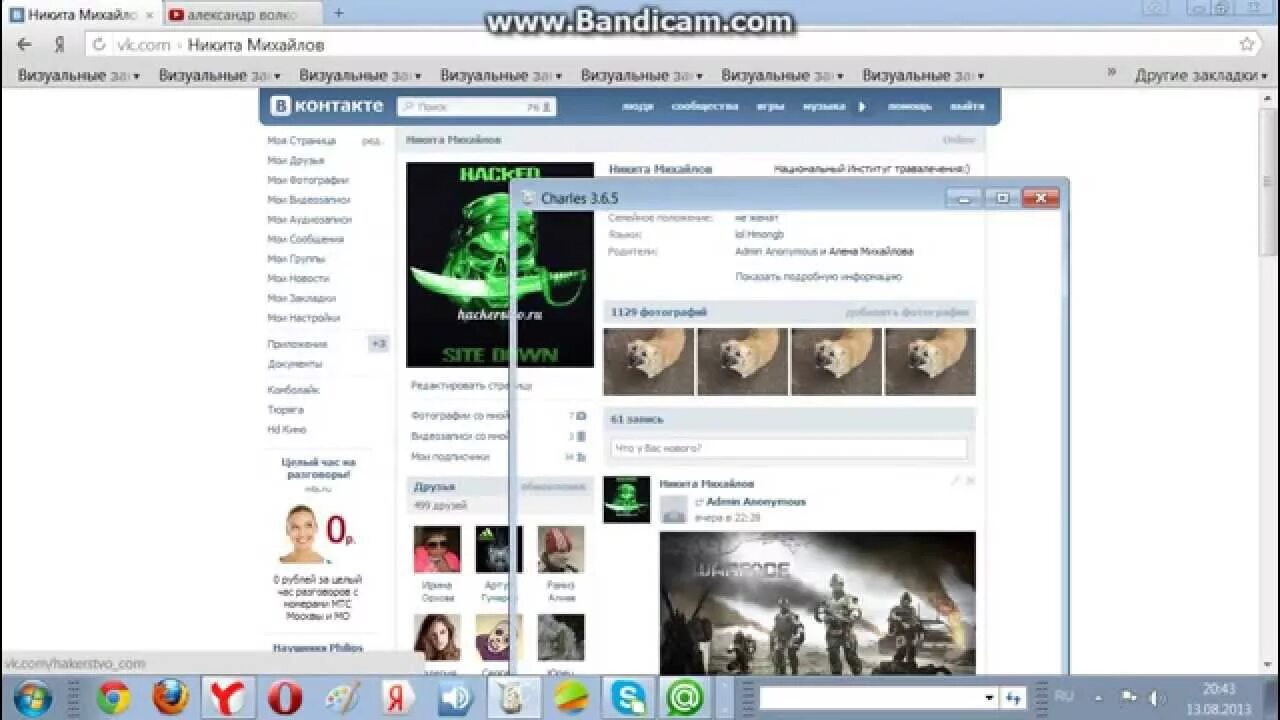The width and height of the screenshot is (1280, 720).
Task: Reload the page with the refresh icon
Action: click(x=99, y=45)
